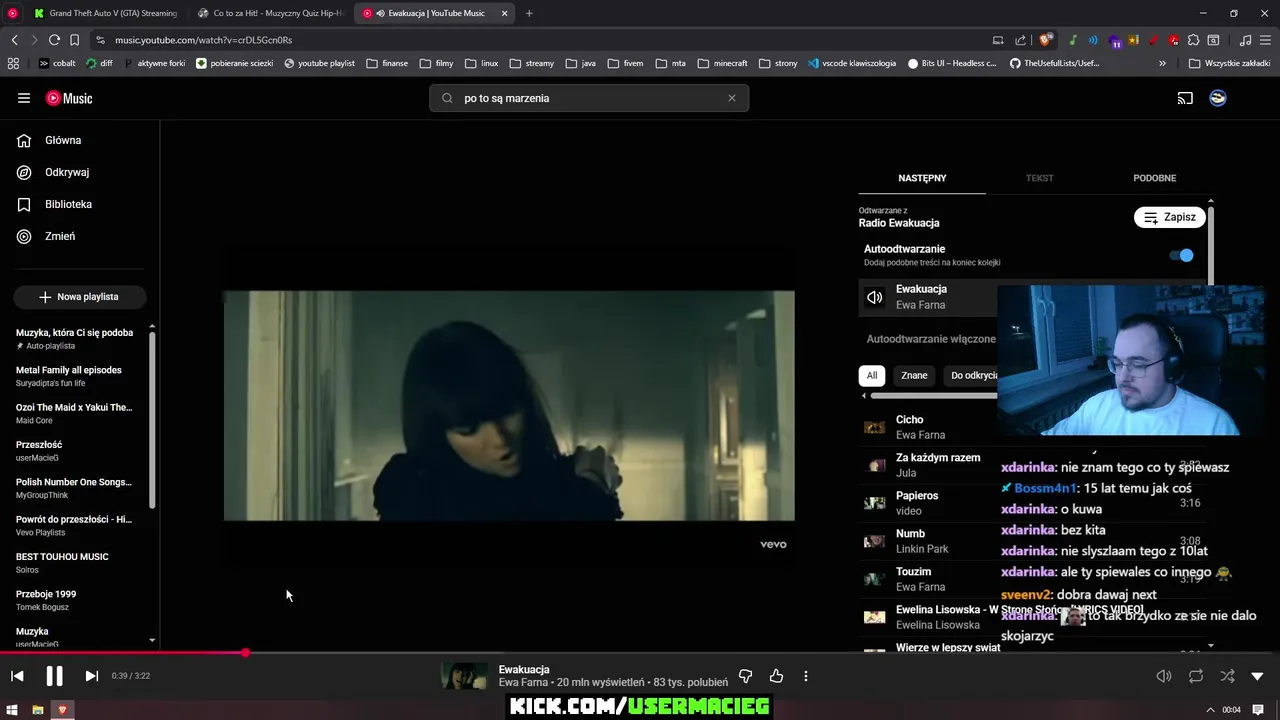Save the queue with Zapisz button
1280x720 pixels.
tap(1169, 217)
